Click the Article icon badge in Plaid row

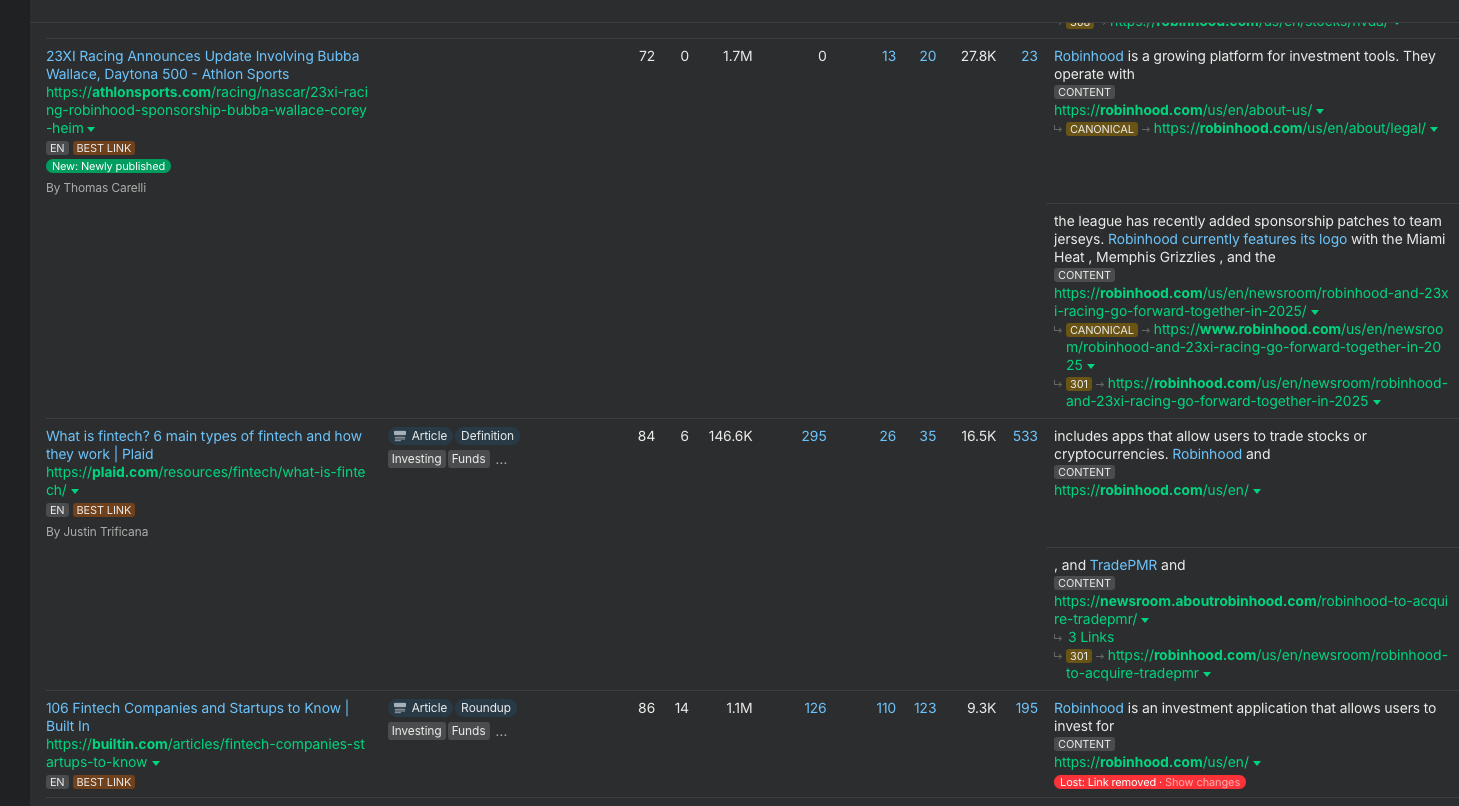point(420,436)
